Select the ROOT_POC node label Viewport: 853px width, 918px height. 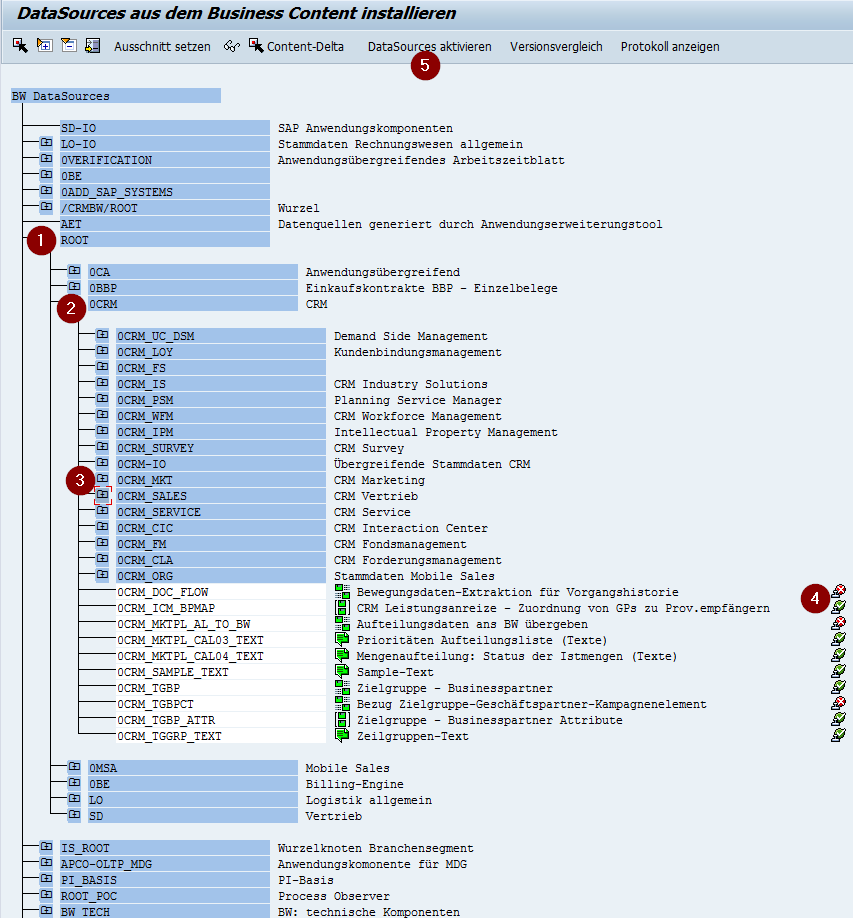click(165, 896)
